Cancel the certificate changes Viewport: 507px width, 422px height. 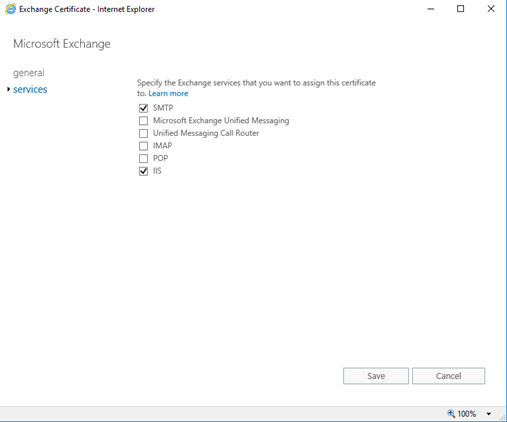[448, 376]
